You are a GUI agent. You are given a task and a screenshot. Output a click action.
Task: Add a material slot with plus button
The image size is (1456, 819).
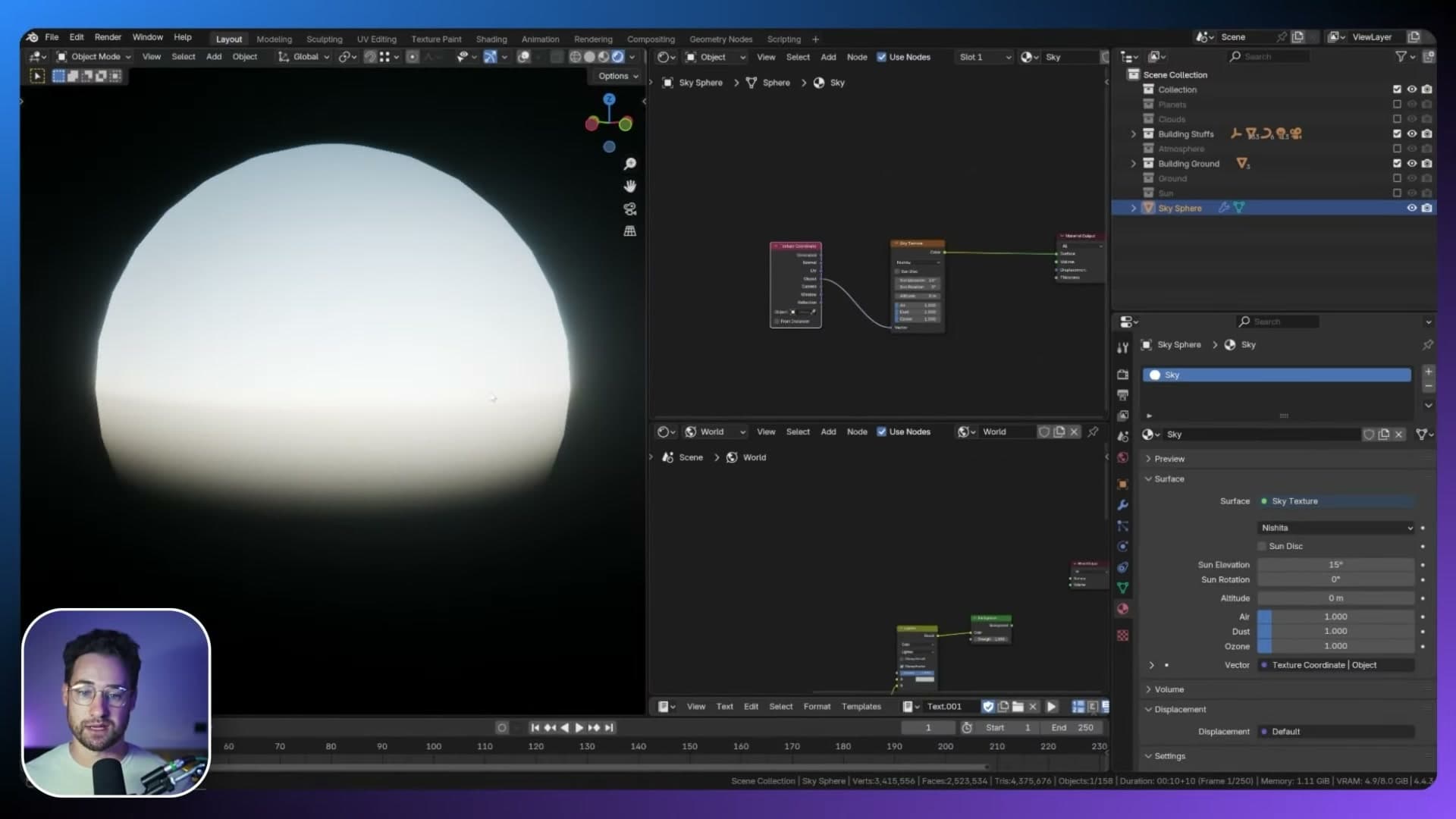(1429, 372)
